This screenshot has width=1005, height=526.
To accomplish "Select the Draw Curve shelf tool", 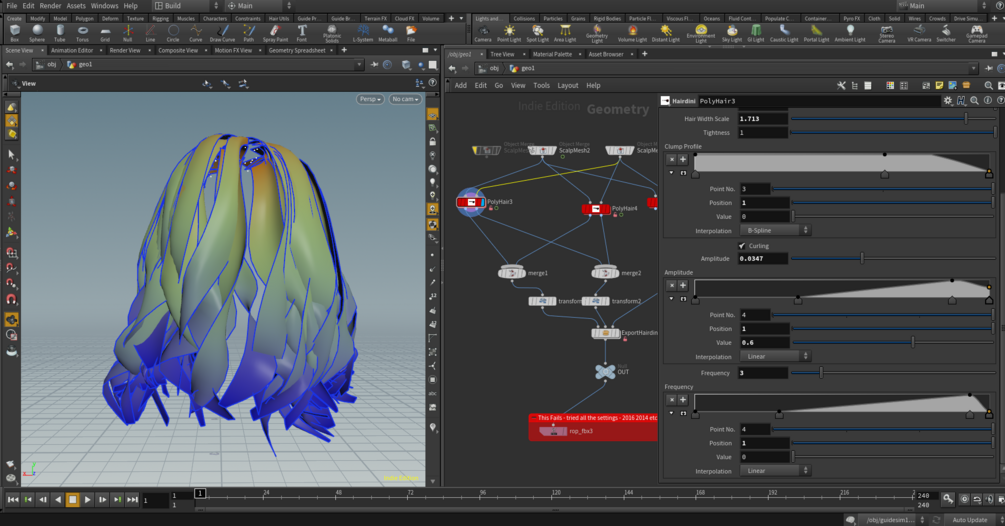I will (222, 33).
